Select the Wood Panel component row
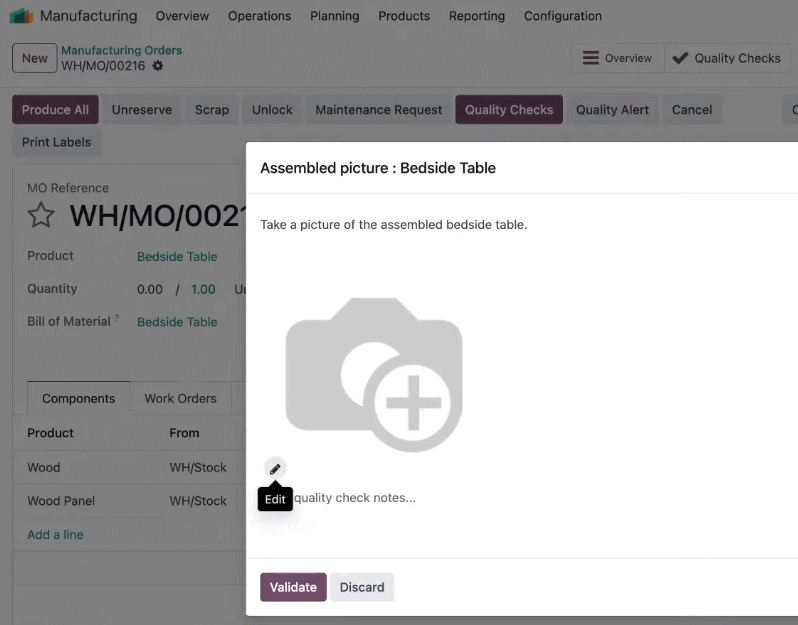The image size is (798, 625). (129, 501)
